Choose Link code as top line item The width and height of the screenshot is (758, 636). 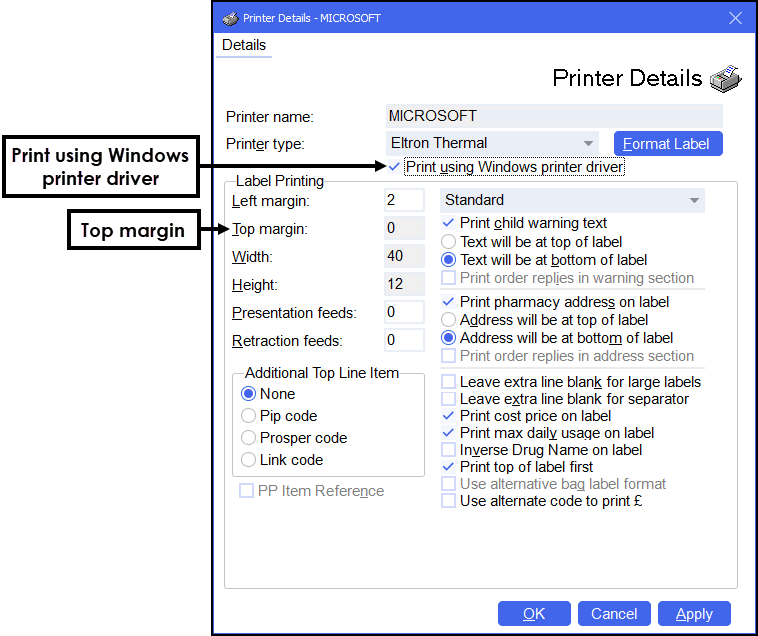pyautogui.click(x=249, y=460)
